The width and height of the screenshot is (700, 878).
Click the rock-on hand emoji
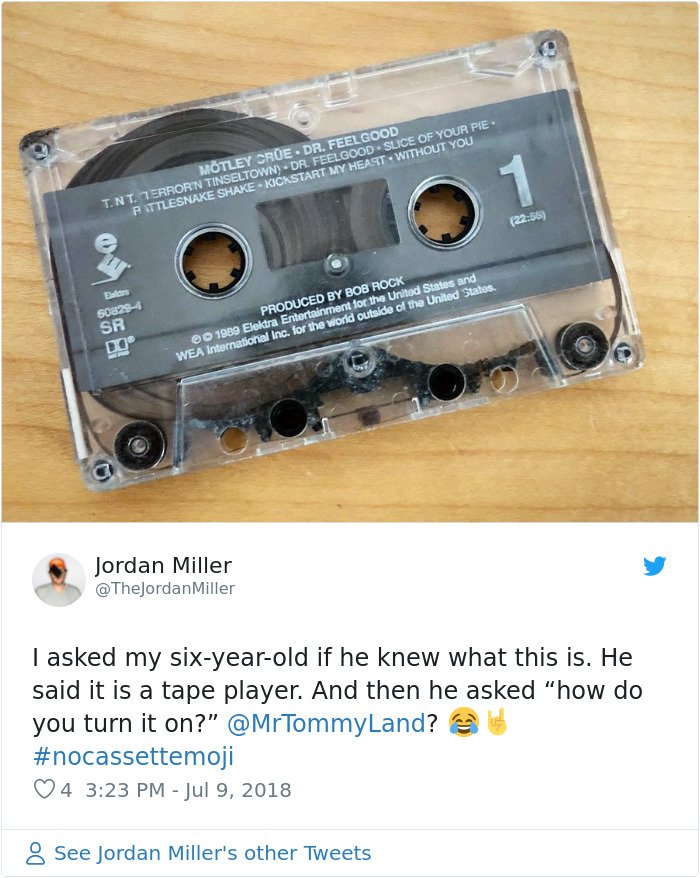point(497,721)
